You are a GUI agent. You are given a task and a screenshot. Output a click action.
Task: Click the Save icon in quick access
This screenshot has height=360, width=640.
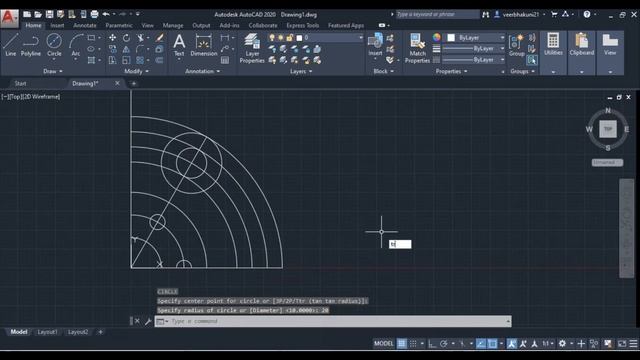49,14
